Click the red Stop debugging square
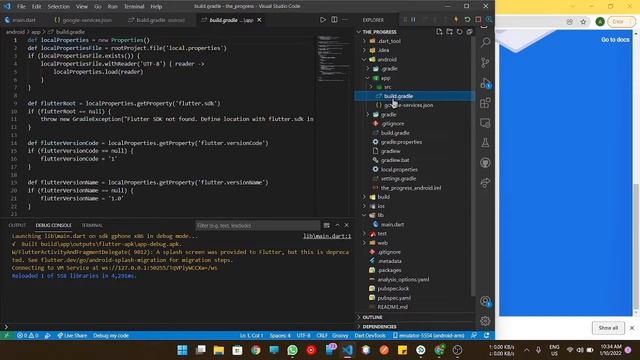This screenshot has height=360, width=640. (x=478, y=20)
